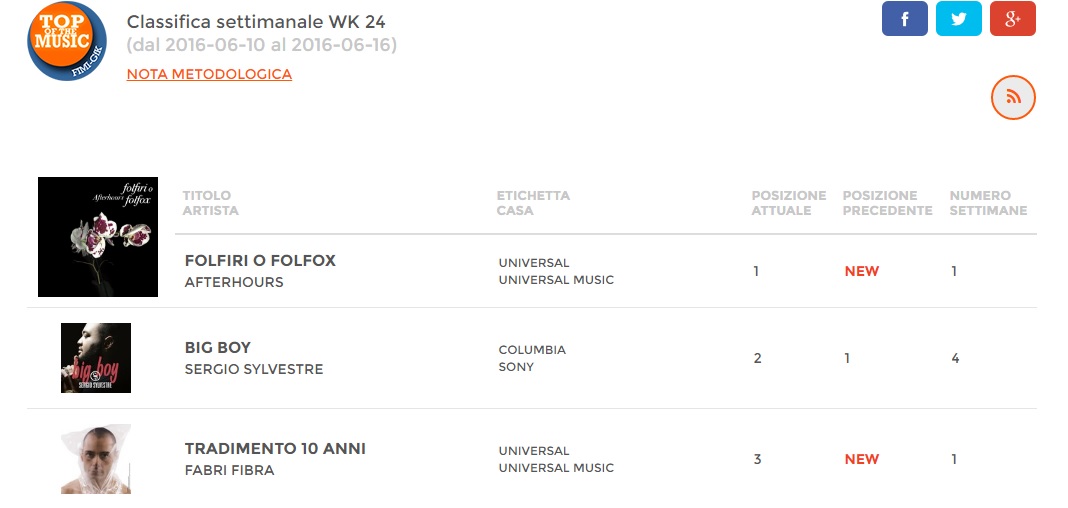This screenshot has height=508, width=1068.
Task: Click the artist name Afterhours
Action: pos(234,282)
